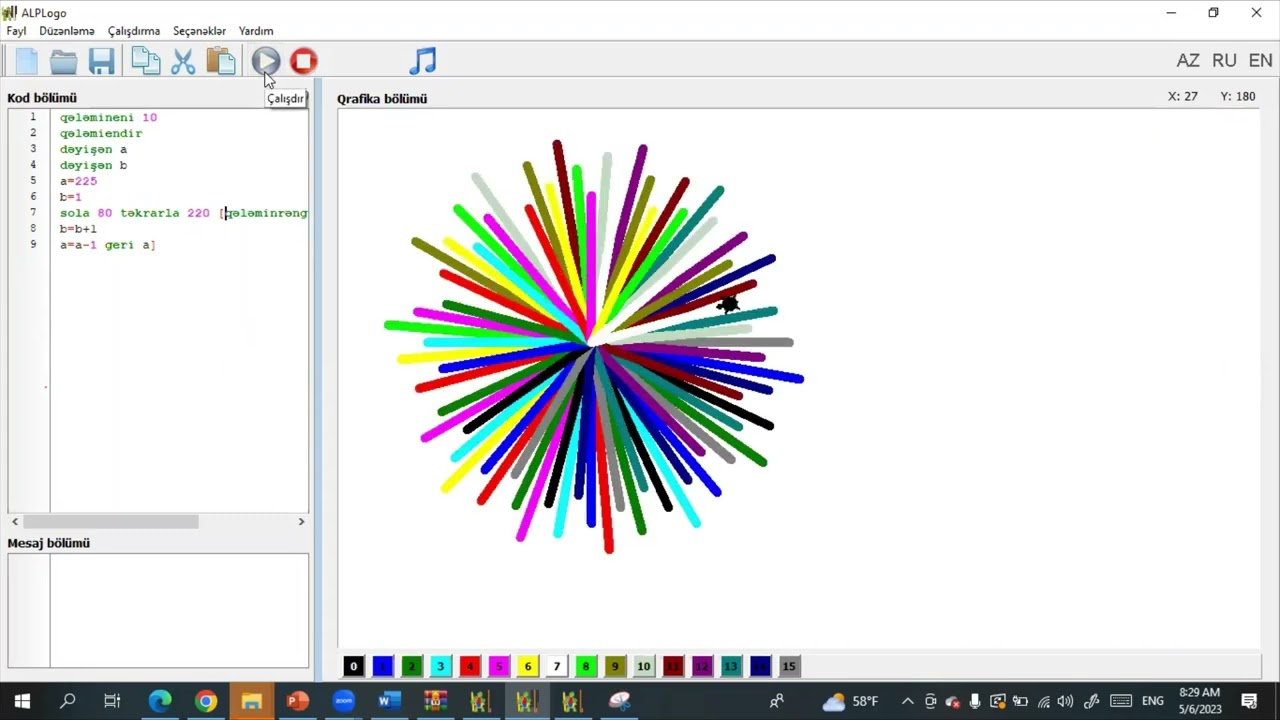Open the Windows Start menu
This screenshot has width=1280, height=720.
pos(22,701)
